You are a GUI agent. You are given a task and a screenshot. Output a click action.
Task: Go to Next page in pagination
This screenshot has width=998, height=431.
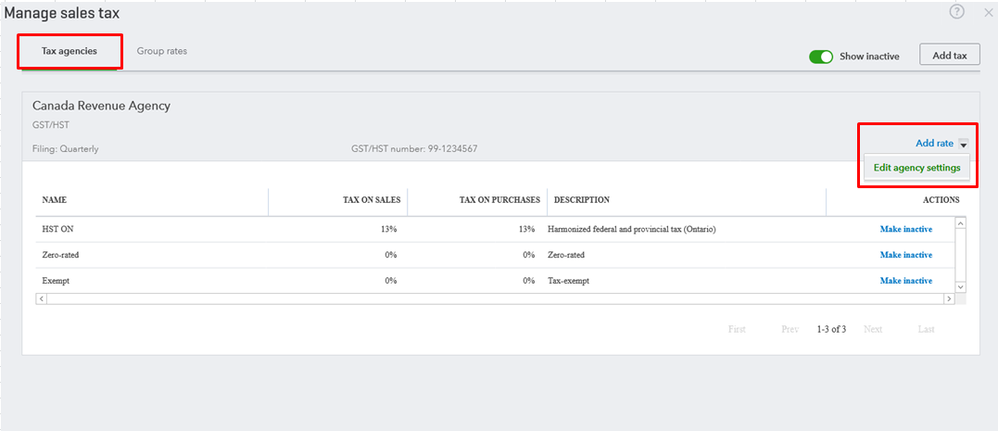click(x=873, y=329)
